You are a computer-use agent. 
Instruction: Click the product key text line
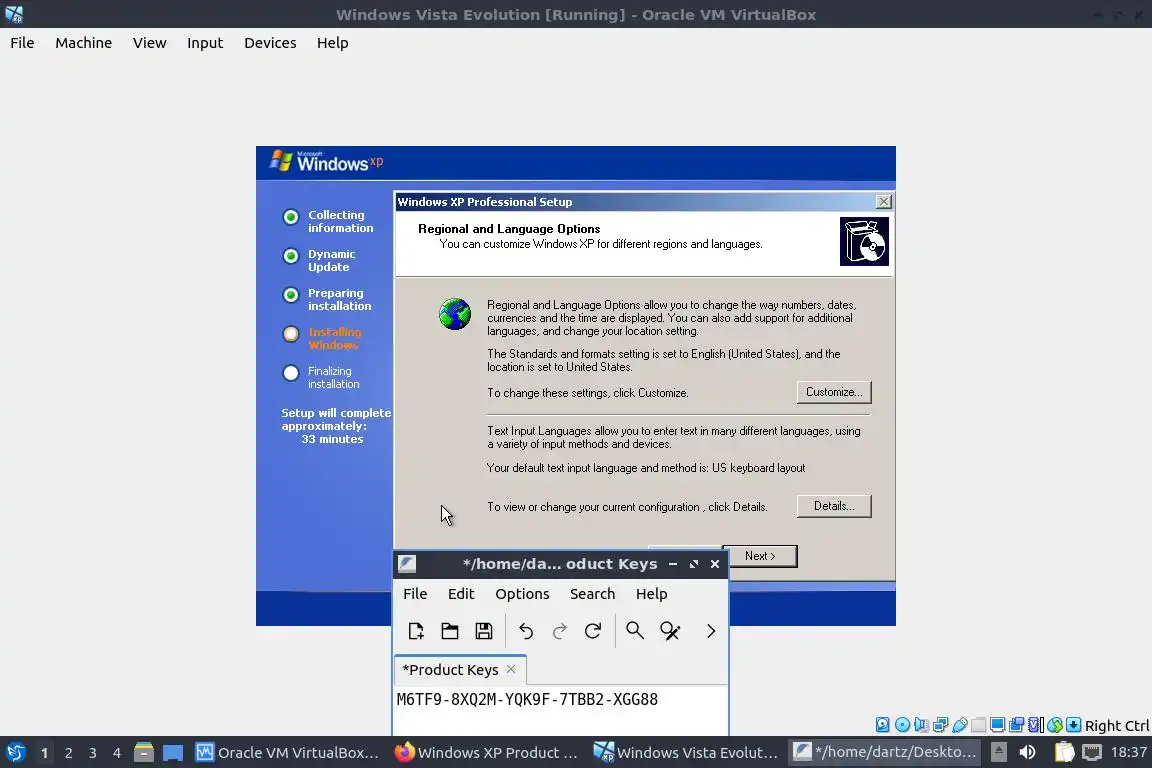[528, 700]
